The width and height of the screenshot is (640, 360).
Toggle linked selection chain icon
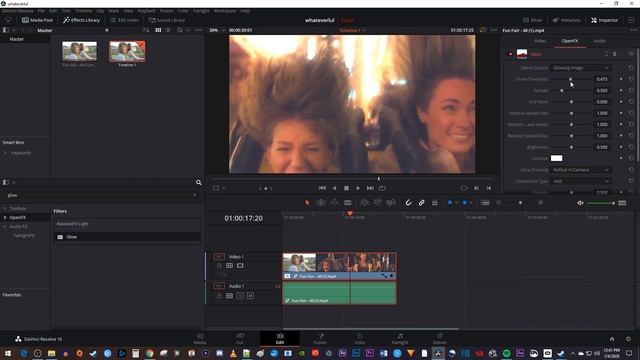click(422, 202)
